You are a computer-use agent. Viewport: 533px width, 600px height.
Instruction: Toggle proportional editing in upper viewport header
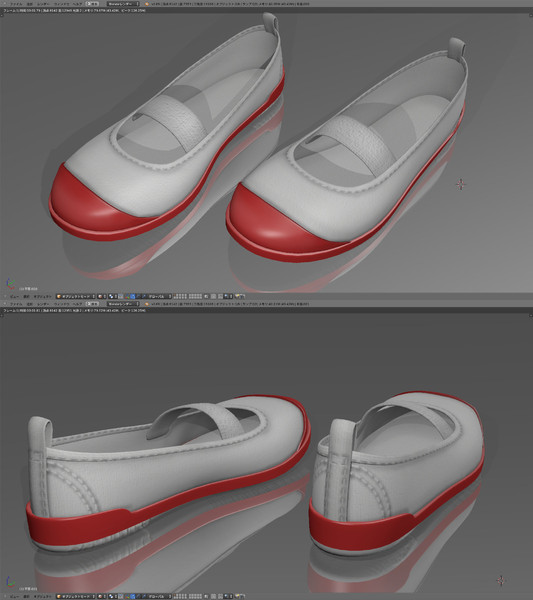pos(213,296)
